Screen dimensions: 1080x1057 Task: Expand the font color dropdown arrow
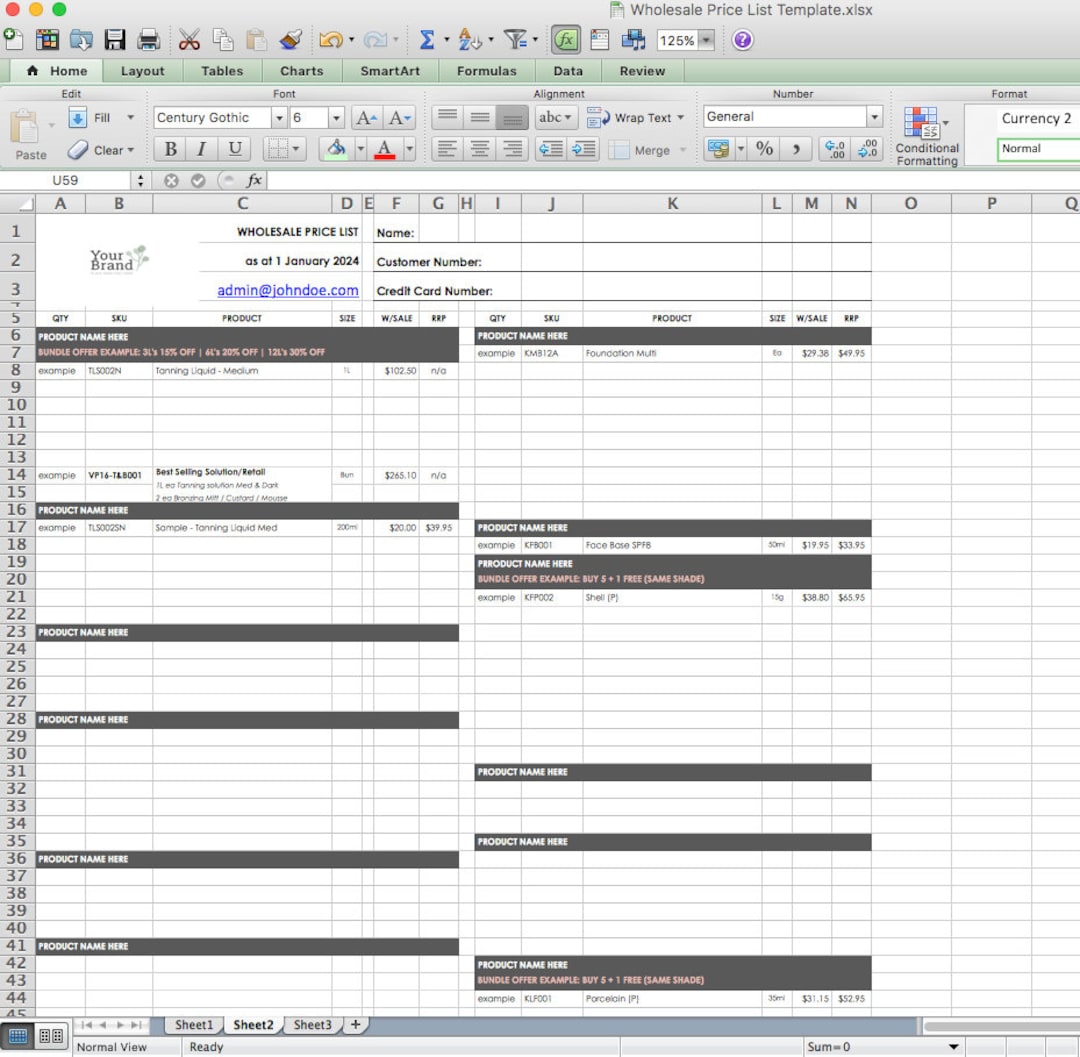click(x=409, y=149)
